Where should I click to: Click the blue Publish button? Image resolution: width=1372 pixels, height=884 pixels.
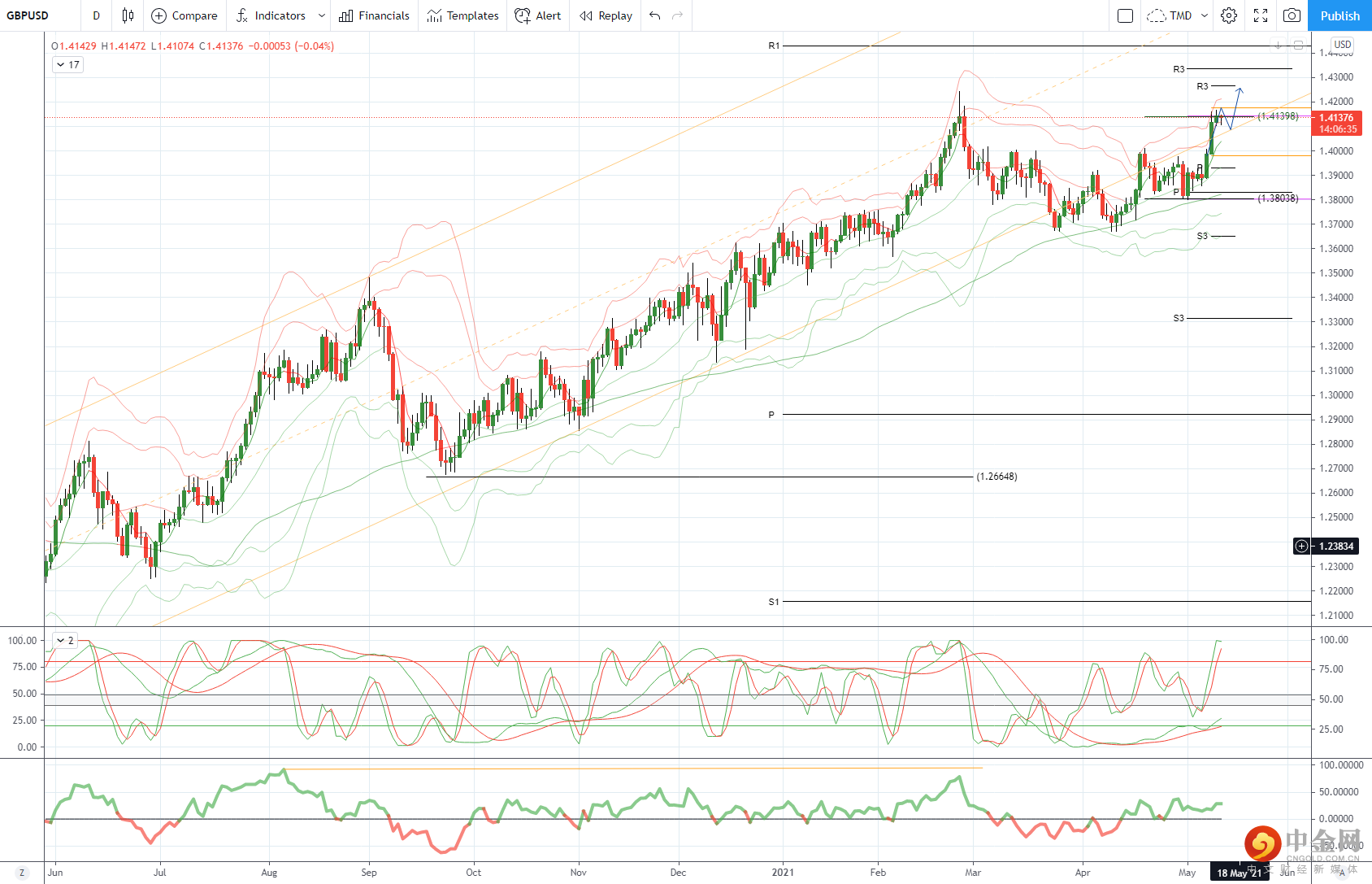[1339, 15]
